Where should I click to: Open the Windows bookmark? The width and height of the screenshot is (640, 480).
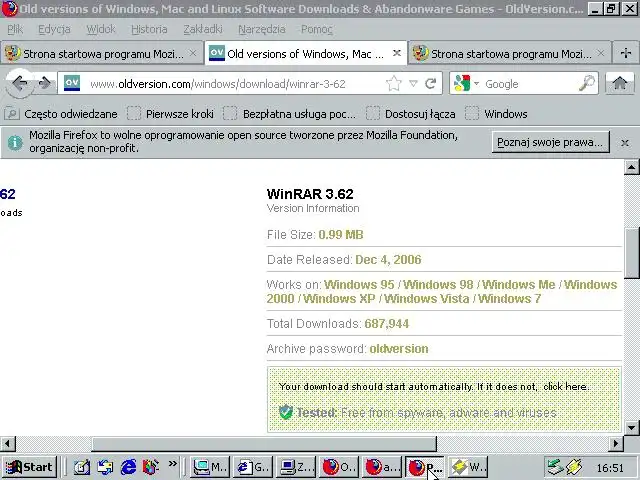pos(496,114)
